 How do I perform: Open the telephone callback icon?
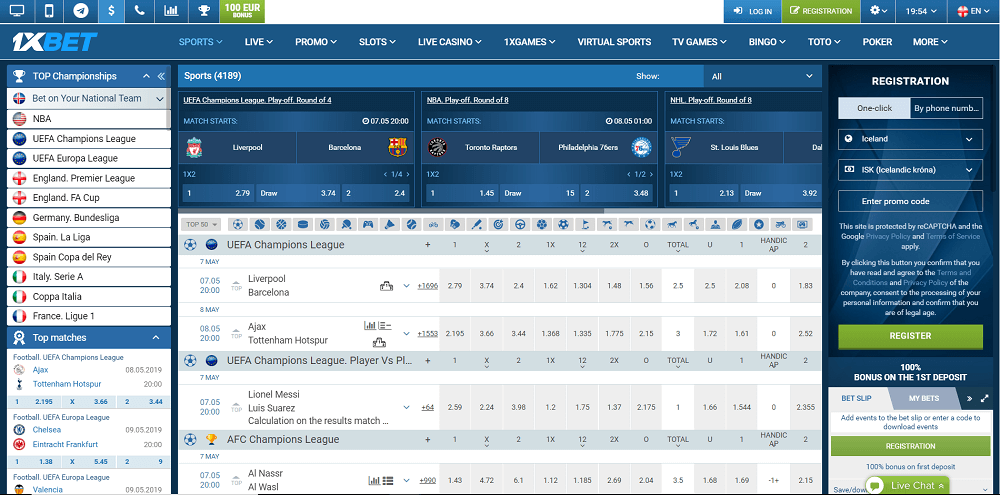(140, 11)
